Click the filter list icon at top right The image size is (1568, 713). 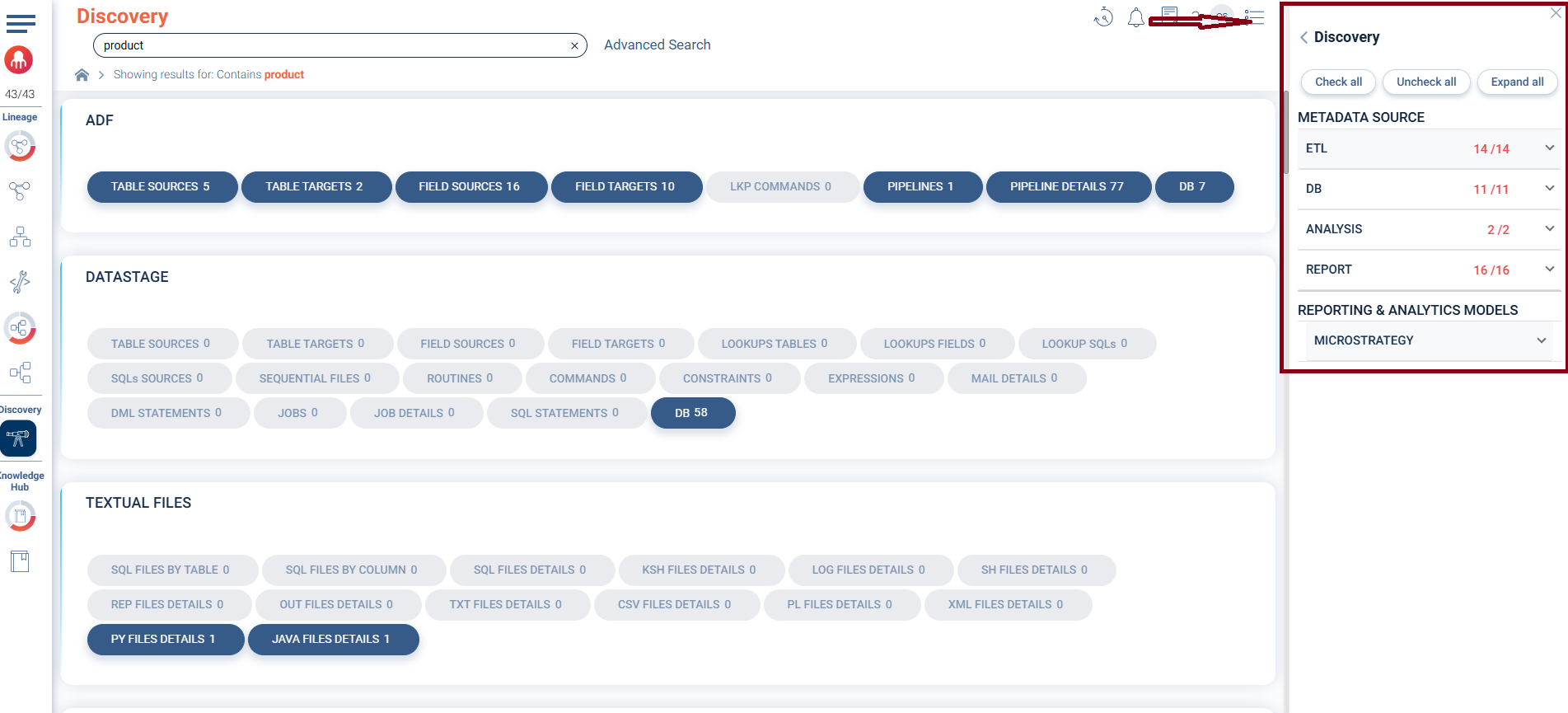(x=1254, y=17)
